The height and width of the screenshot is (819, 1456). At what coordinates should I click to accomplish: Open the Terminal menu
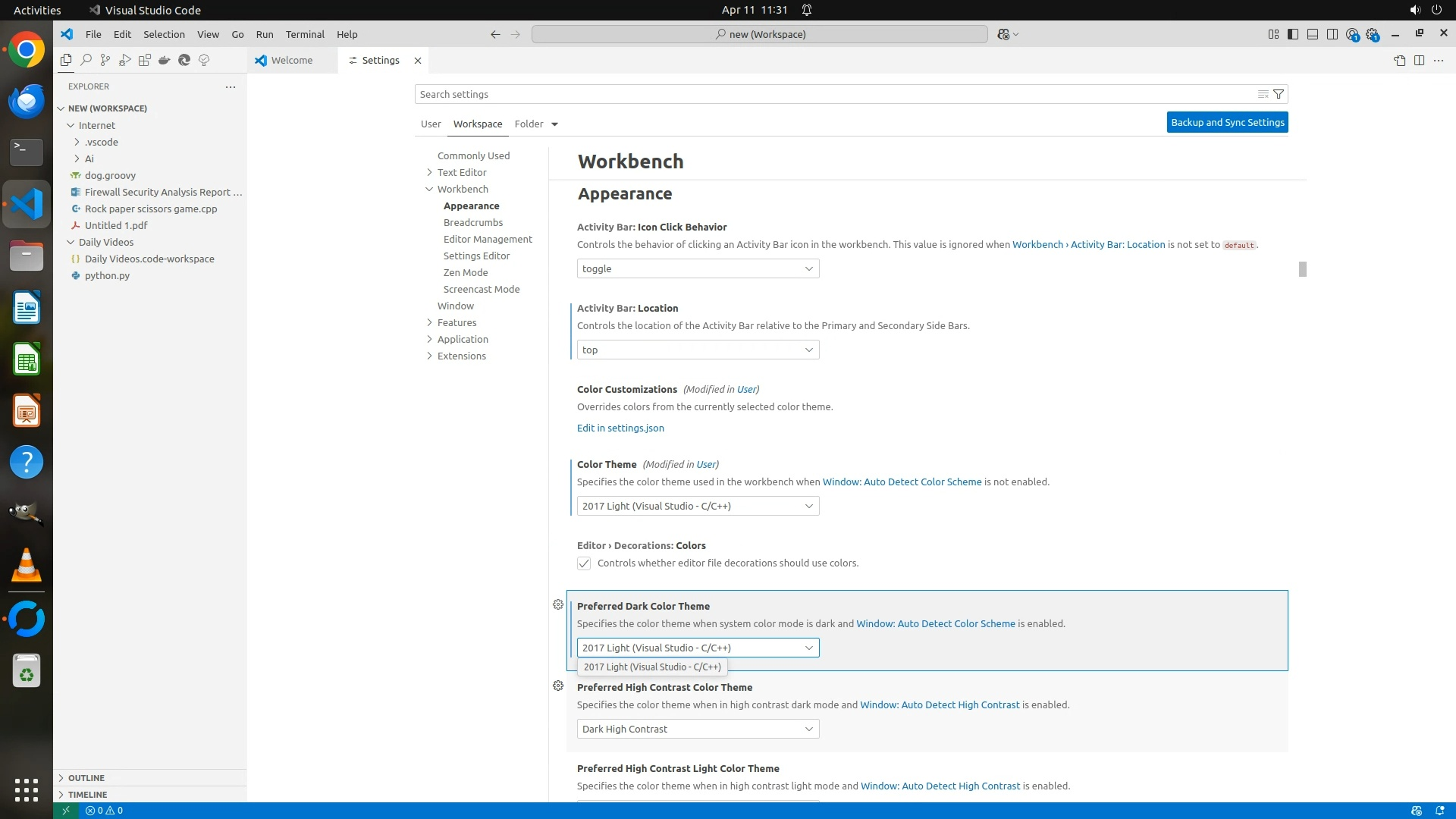[x=305, y=34]
